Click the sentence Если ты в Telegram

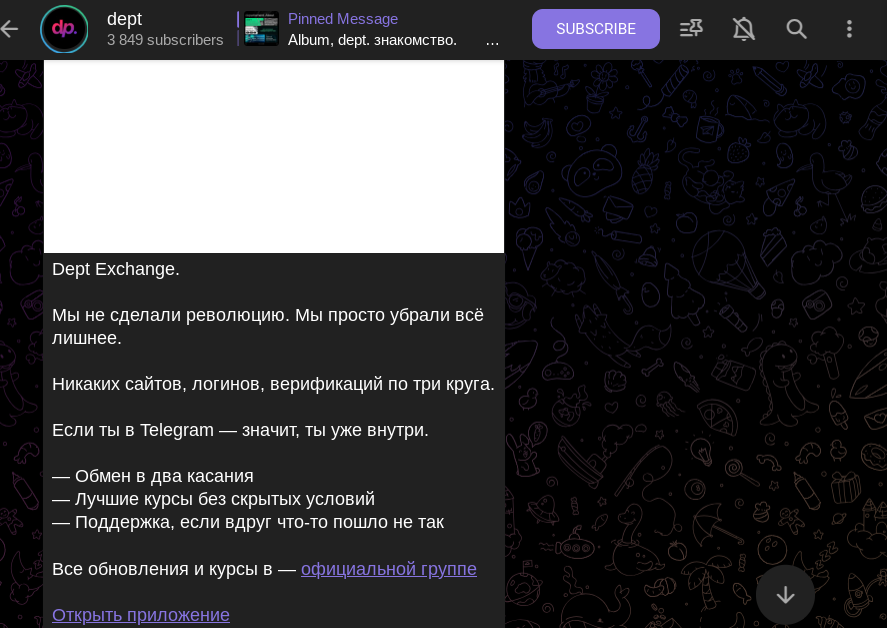point(240,430)
